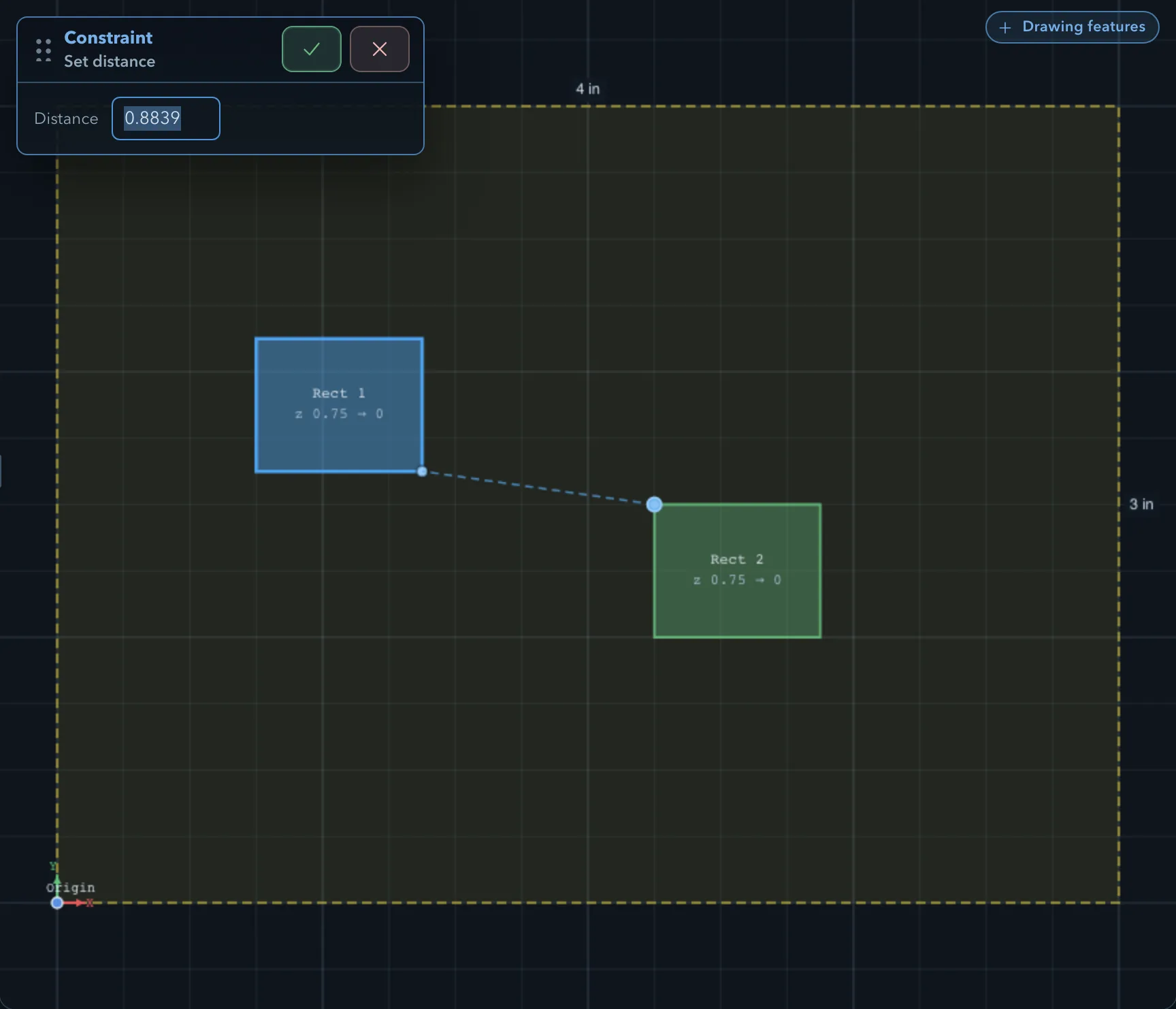Confirm the constraint with the green checkmark
1176x1009 pixels.
312,49
